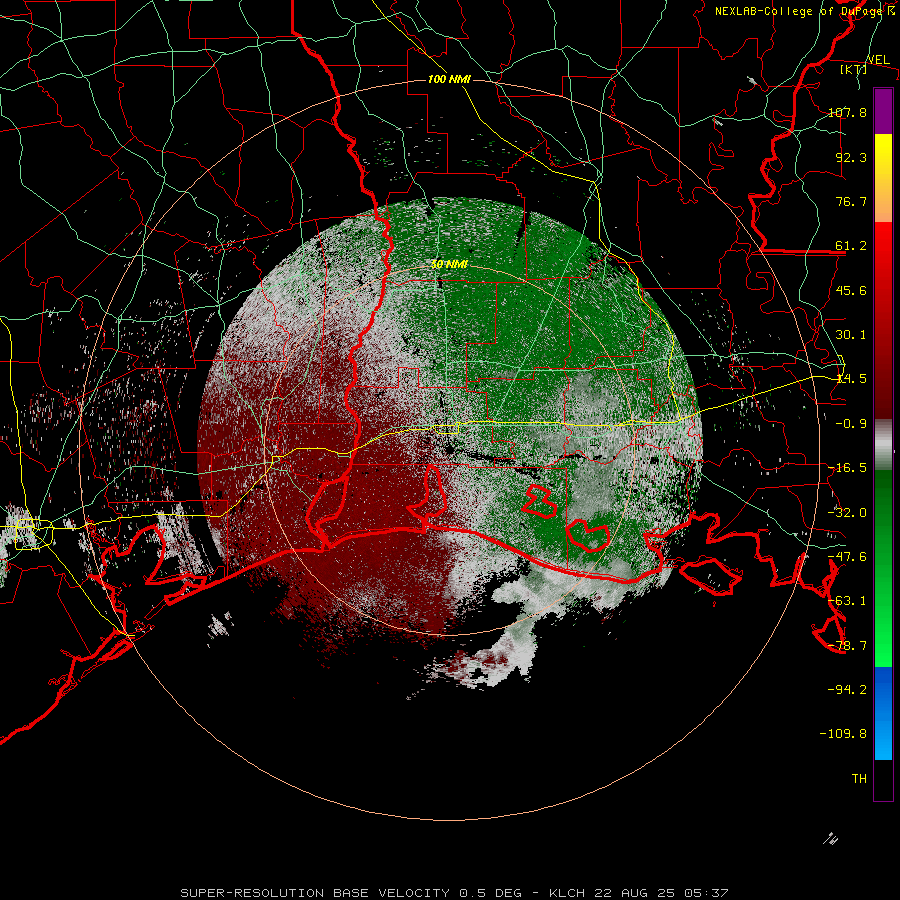Click the -109.8 legend value
The width and height of the screenshot is (900, 900).
tap(843, 734)
